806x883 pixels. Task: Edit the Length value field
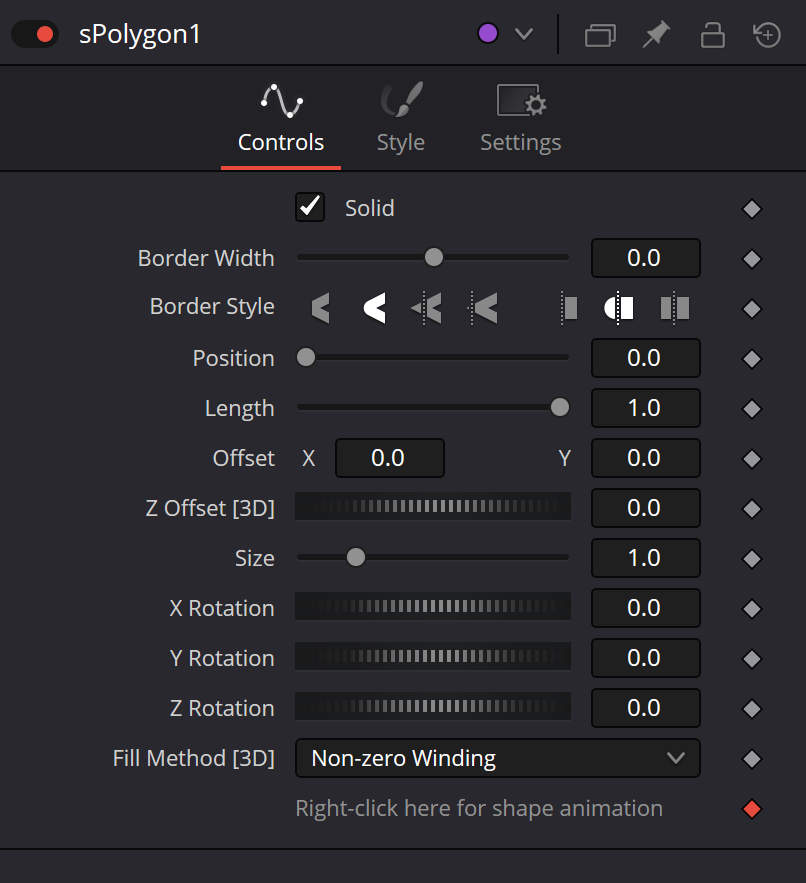click(x=645, y=408)
